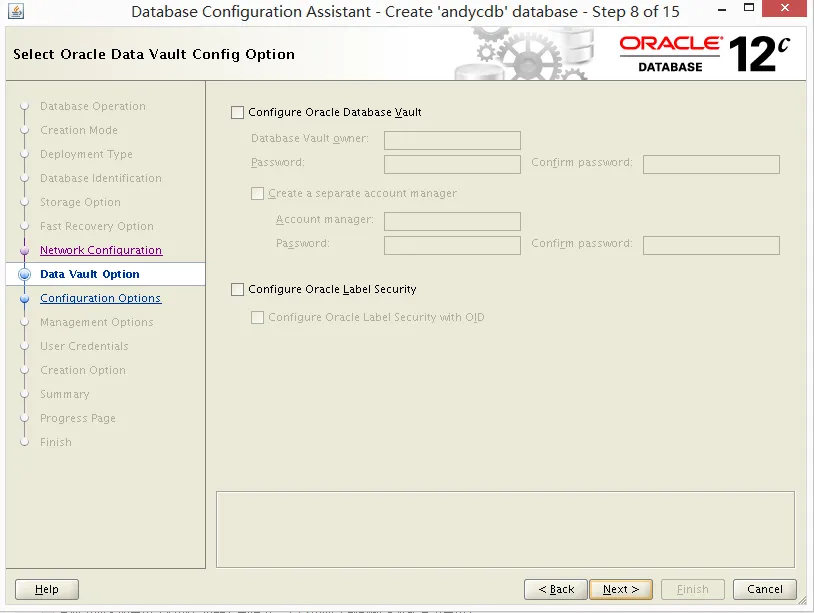The height and width of the screenshot is (613, 814).
Task: Click the Creation Option step label
Action: pos(83,370)
